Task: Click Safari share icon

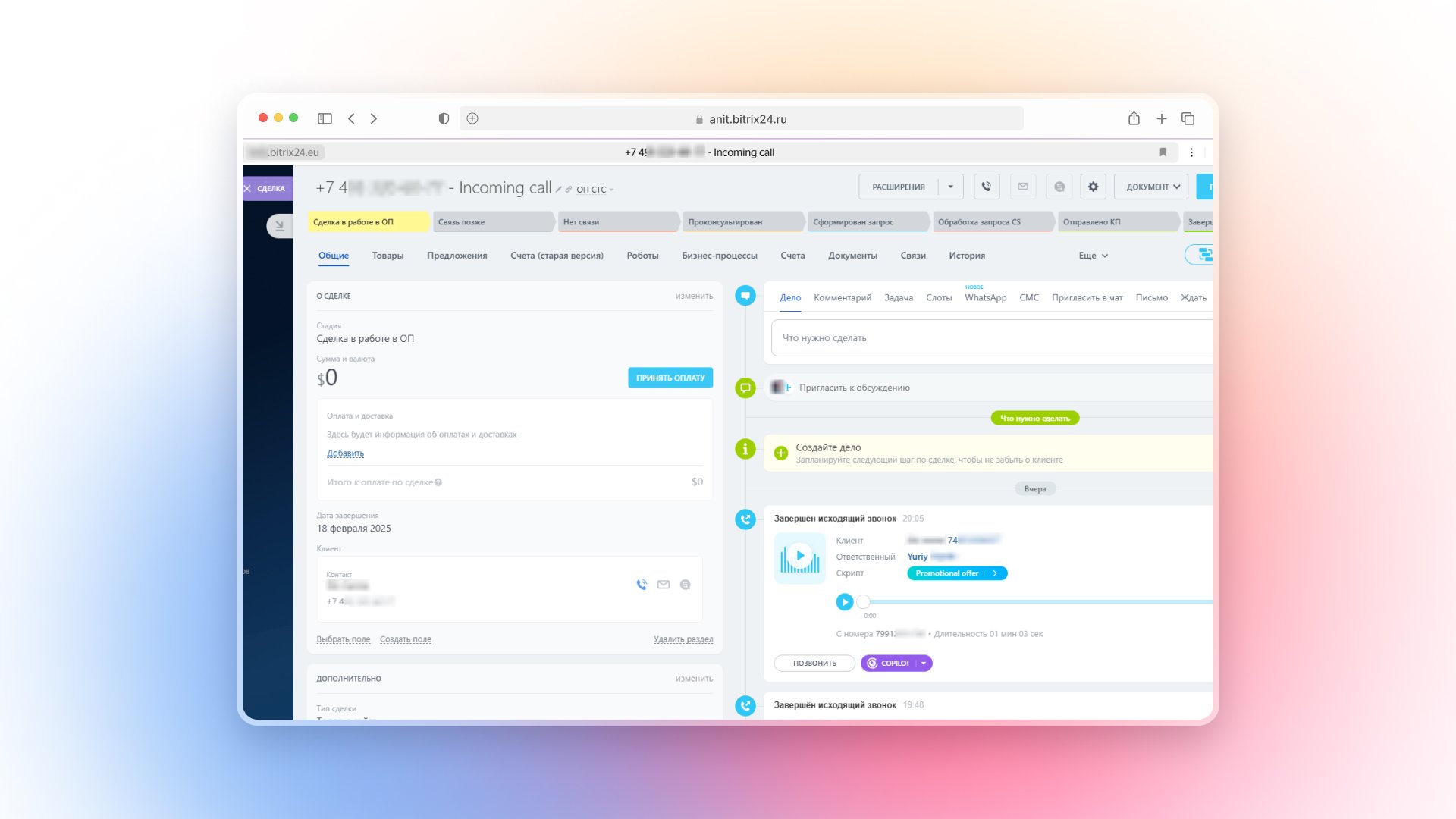Action: [1134, 118]
